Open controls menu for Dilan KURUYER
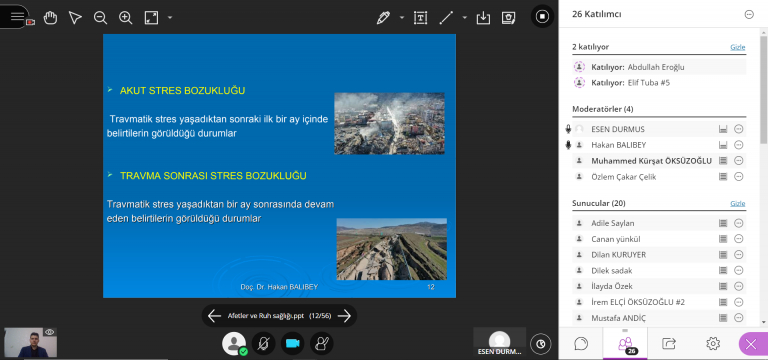This screenshot has width=768, height=360. click(x=739, y=255)
